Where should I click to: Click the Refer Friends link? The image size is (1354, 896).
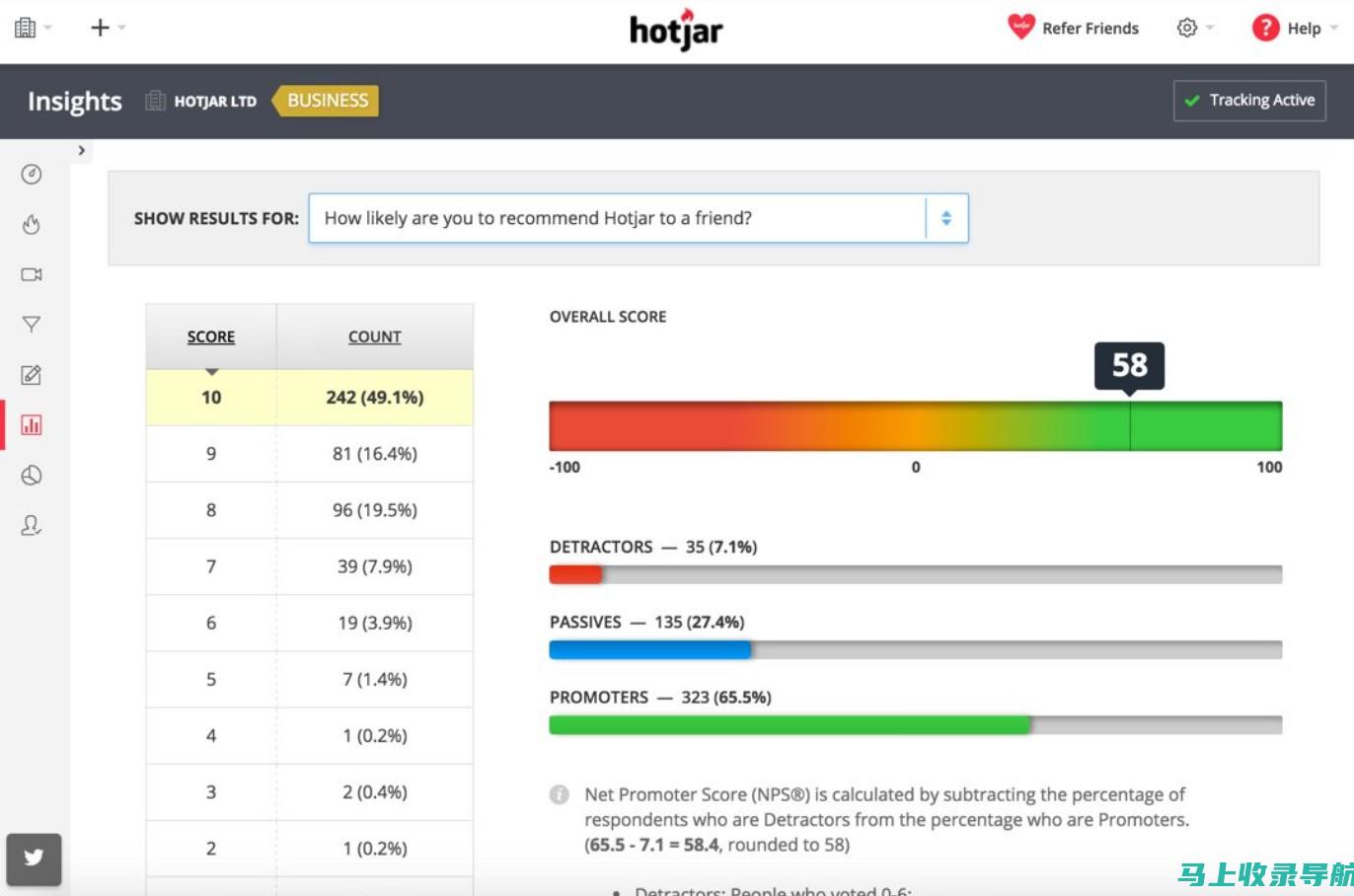1091,29
